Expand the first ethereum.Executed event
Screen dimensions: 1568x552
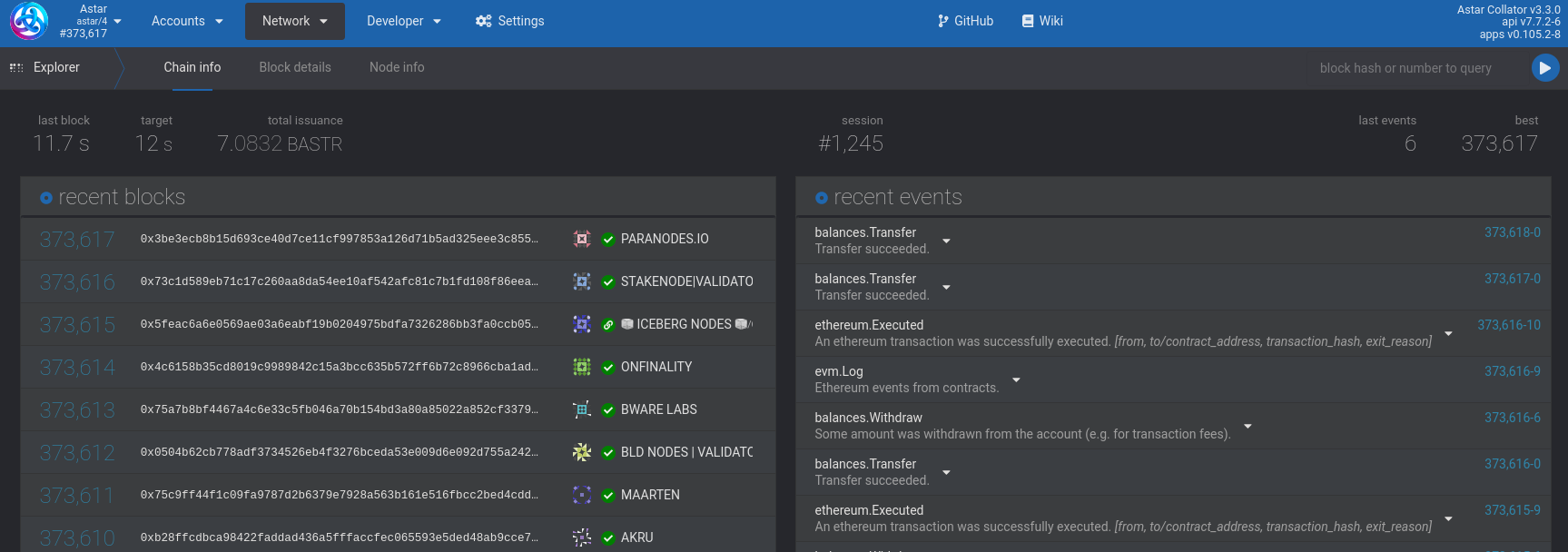coord(1448,333)
